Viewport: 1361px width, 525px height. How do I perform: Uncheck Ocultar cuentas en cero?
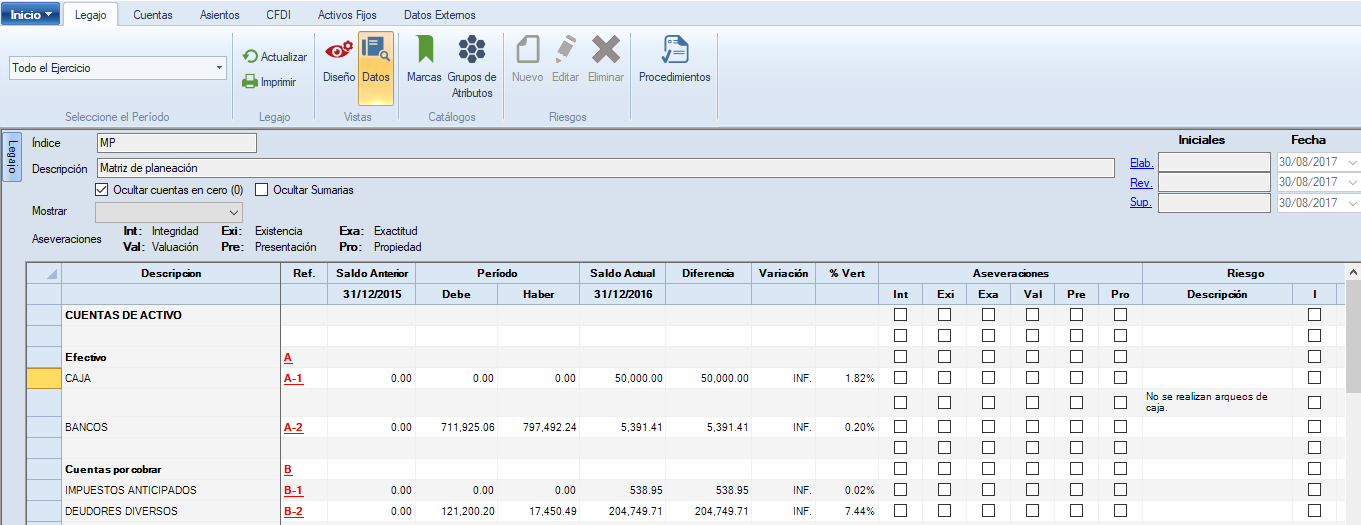click(101, 190)
